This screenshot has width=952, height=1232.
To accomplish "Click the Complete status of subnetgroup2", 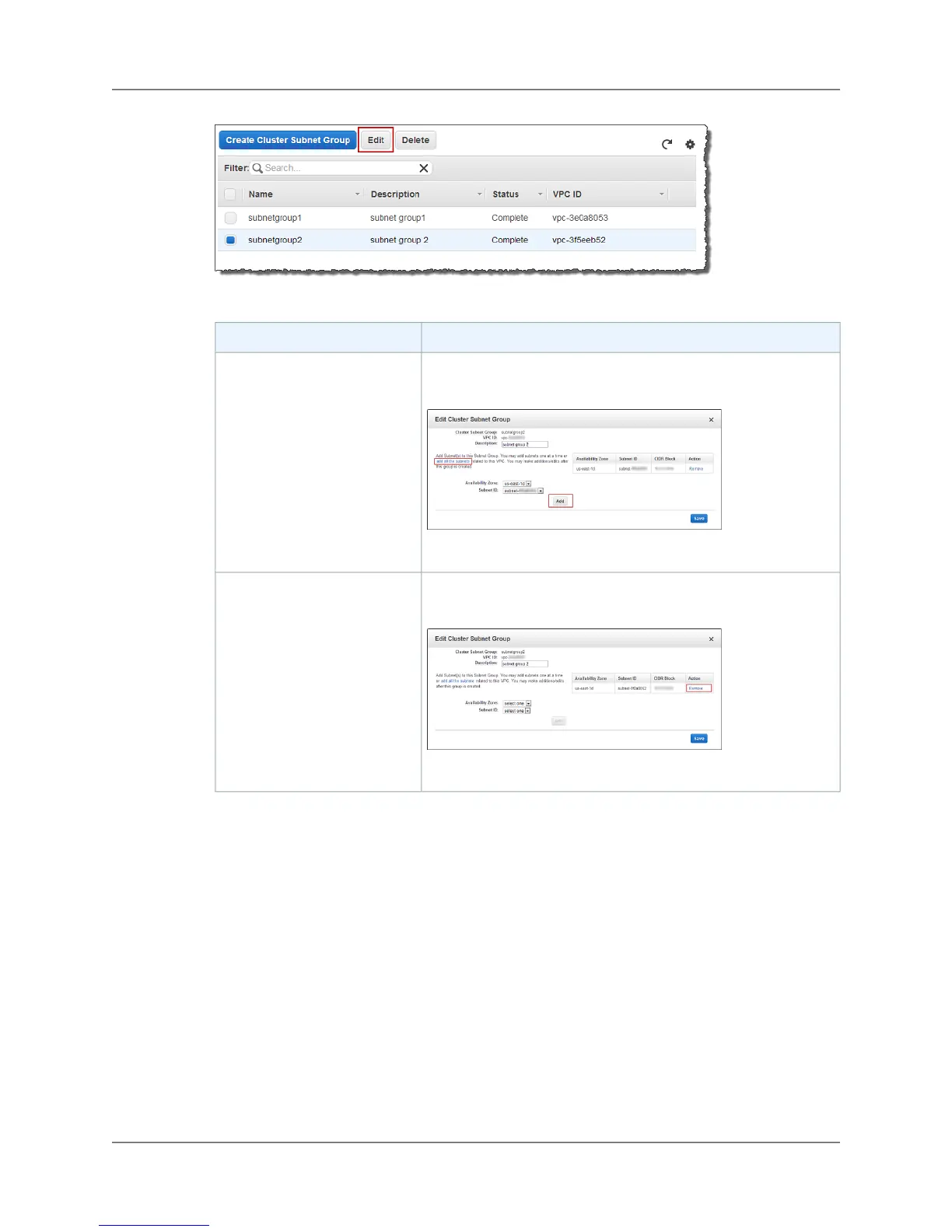I will pyautogui.click(x=509, y=240).
